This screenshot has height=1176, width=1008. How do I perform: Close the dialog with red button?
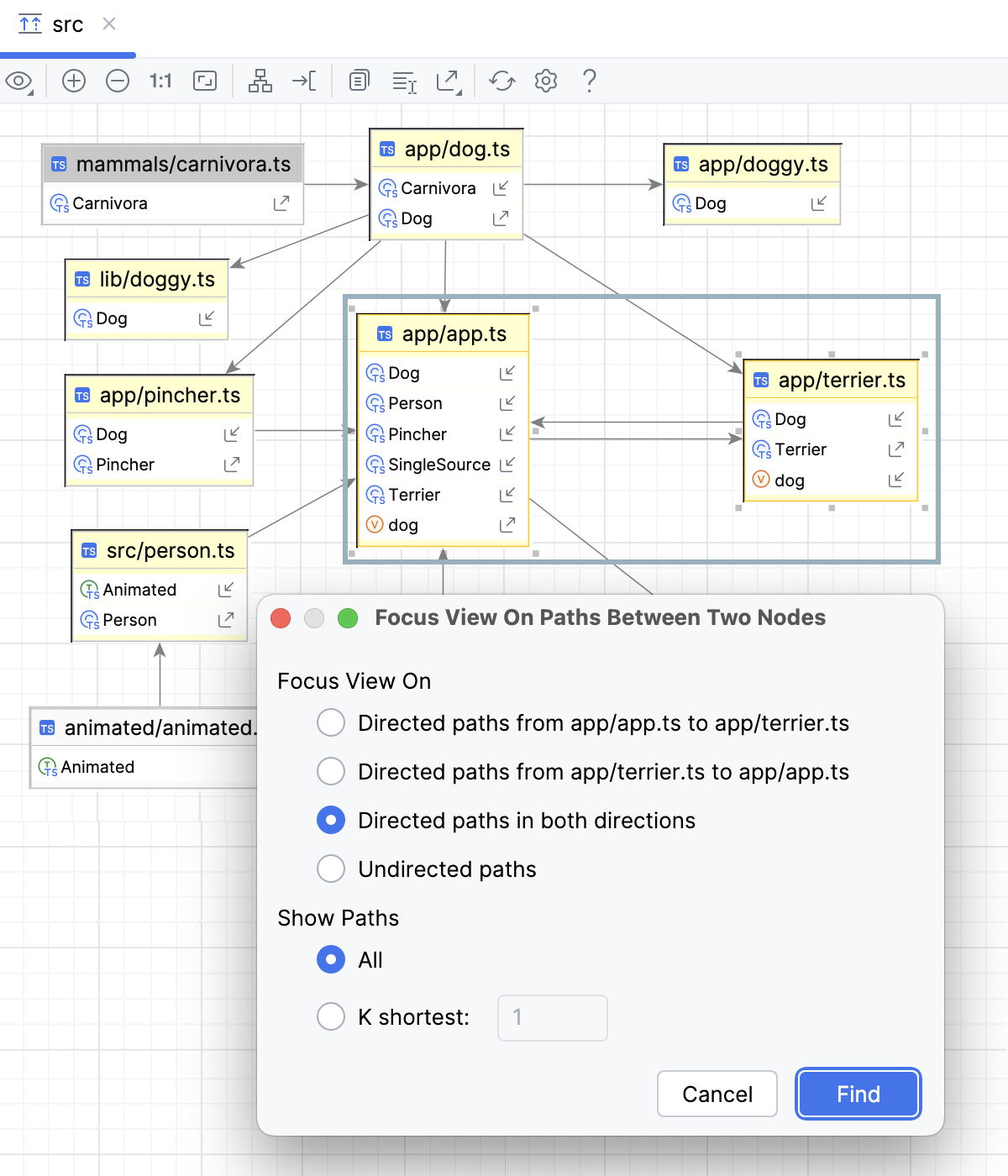pos(281,619)
